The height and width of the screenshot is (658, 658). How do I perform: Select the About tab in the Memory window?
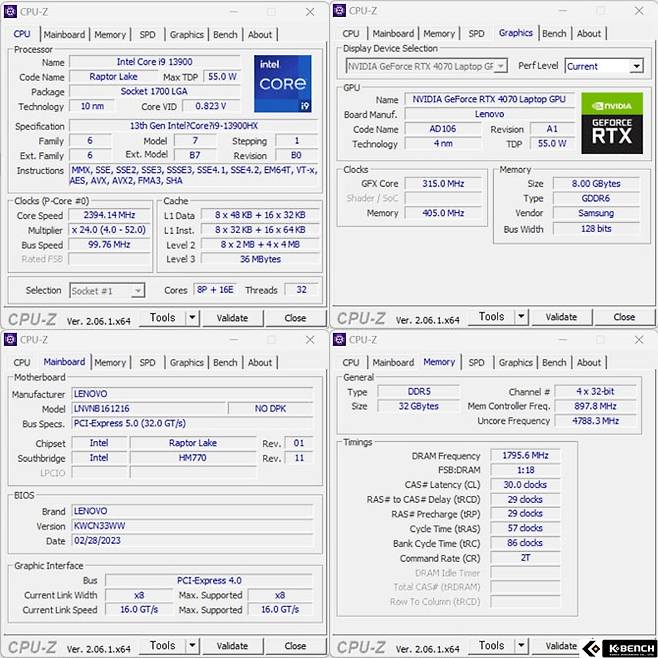click(589, 363)
